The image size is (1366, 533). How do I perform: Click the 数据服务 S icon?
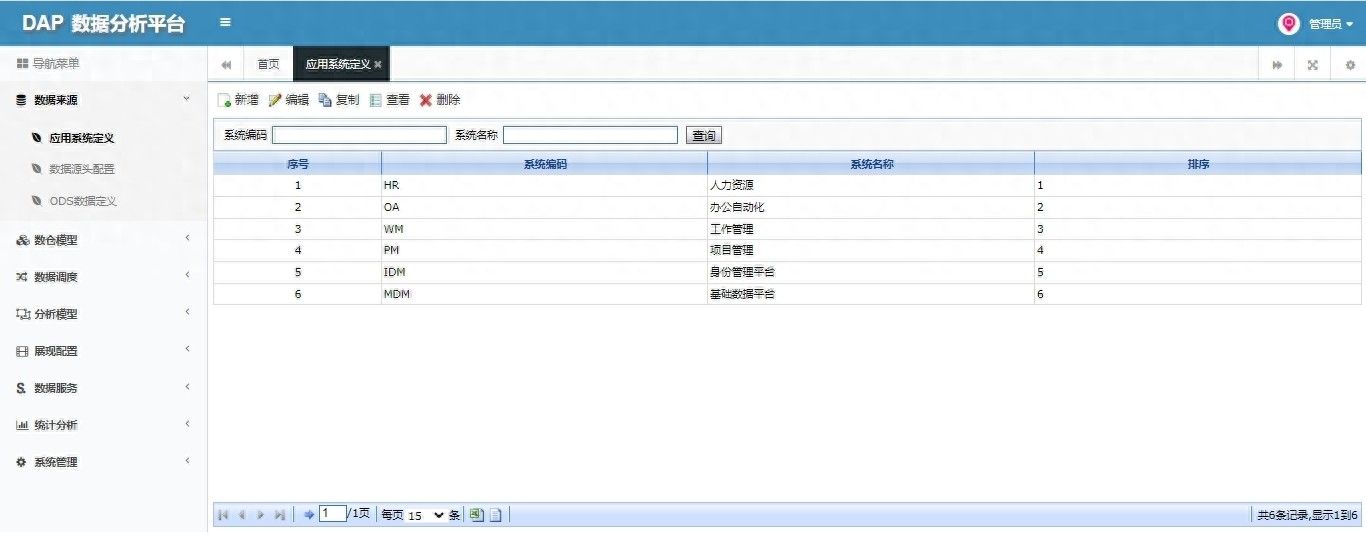click(x=21, y=388)
